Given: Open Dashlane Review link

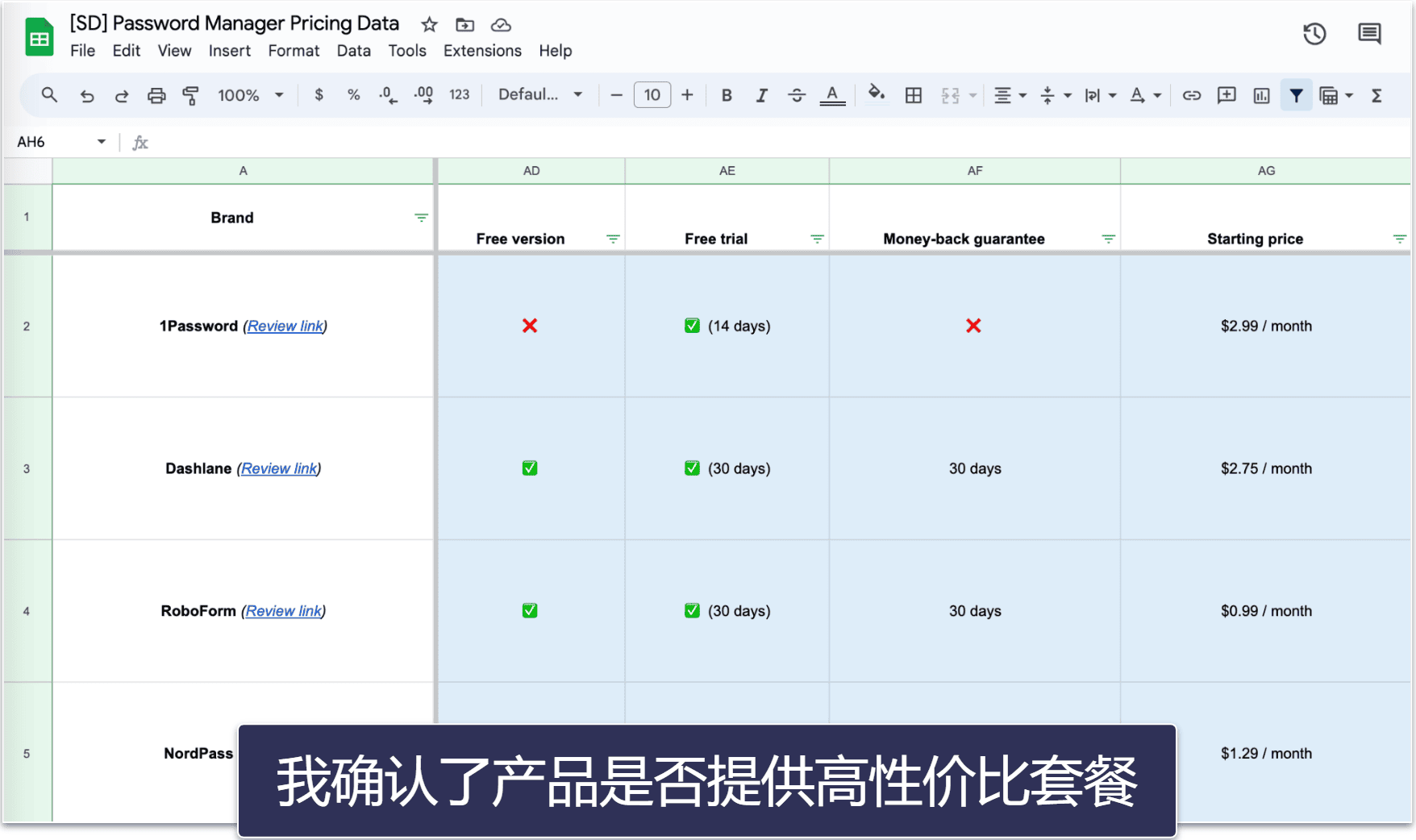Looking at the screenshot, I should (279, 468).
